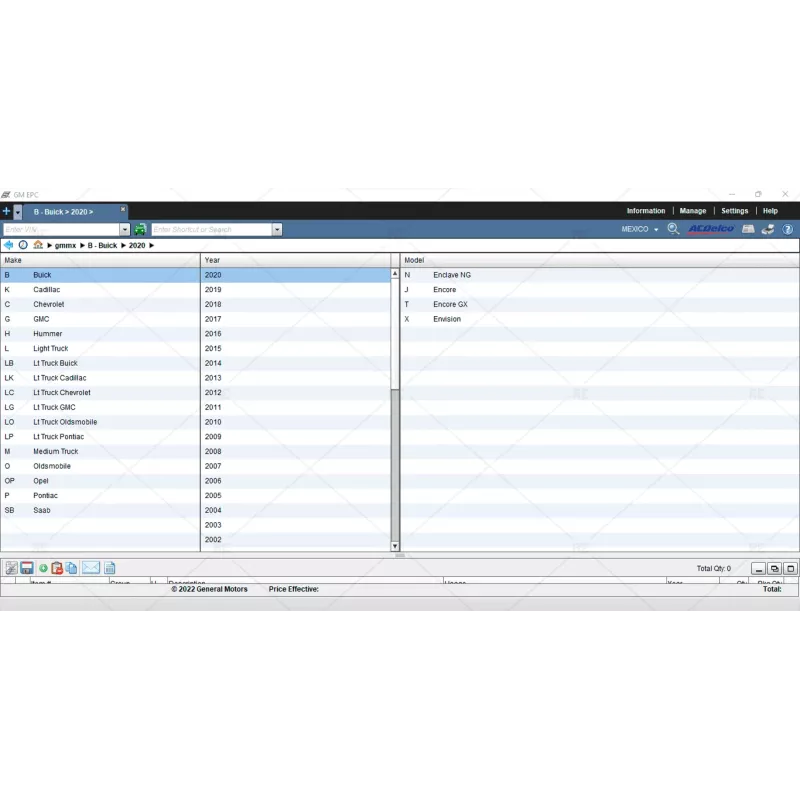The height and width of the screenshot is (800, 800).
Task: Click the green vehicle icon beside VIN field
Action: [140, 230]
